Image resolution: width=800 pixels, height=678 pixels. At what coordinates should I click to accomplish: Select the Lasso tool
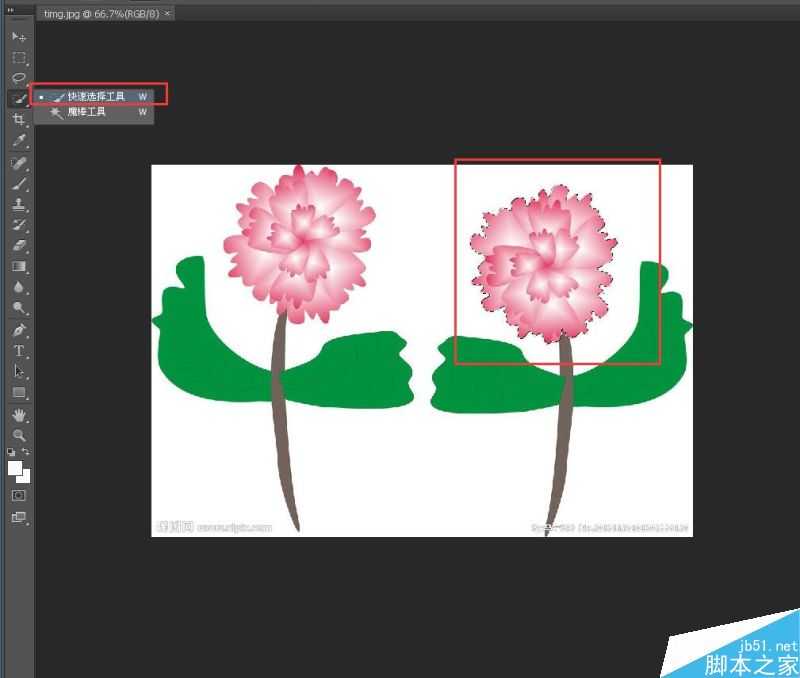point(18,78)
